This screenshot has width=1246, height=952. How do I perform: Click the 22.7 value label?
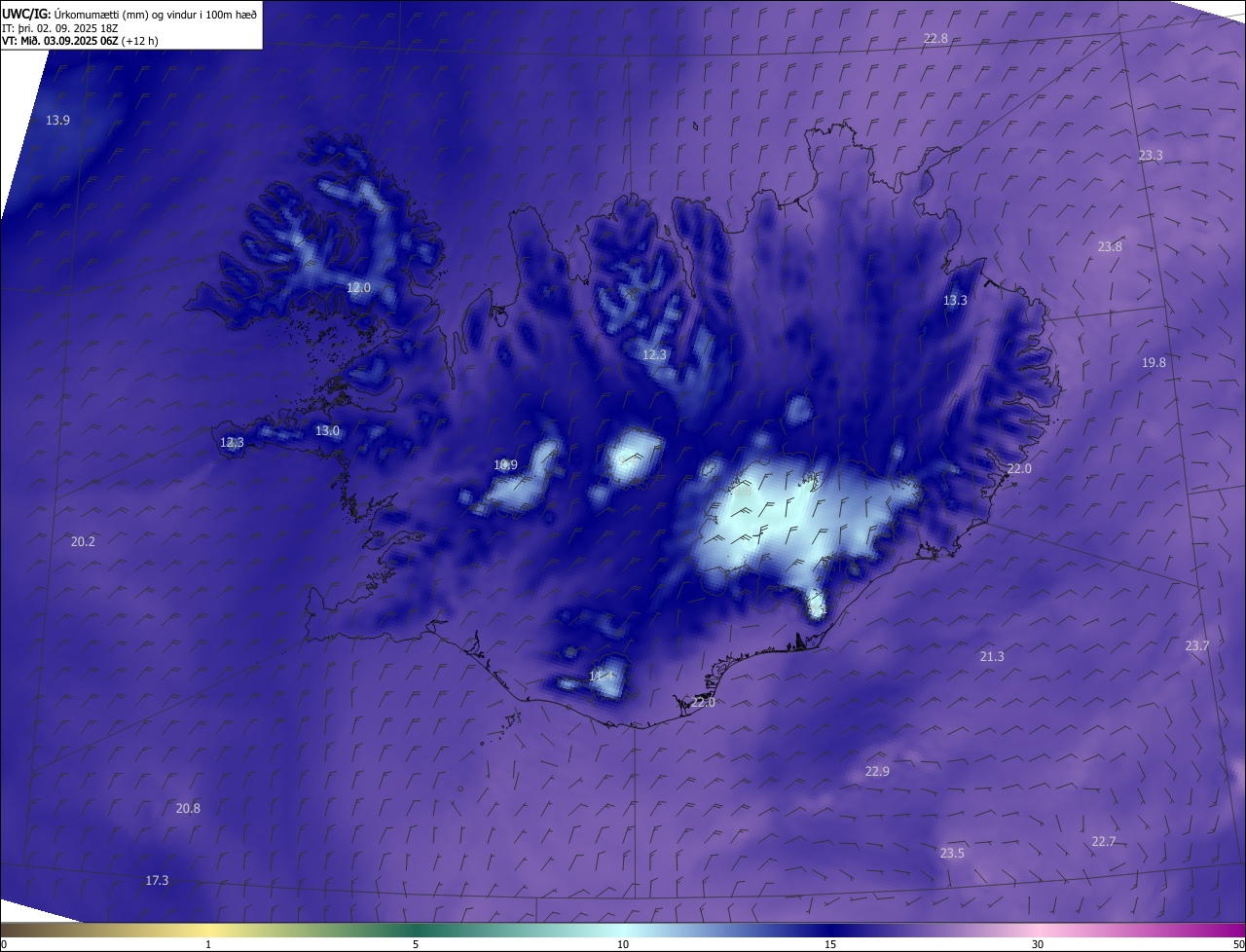[x=1103, y=841]
